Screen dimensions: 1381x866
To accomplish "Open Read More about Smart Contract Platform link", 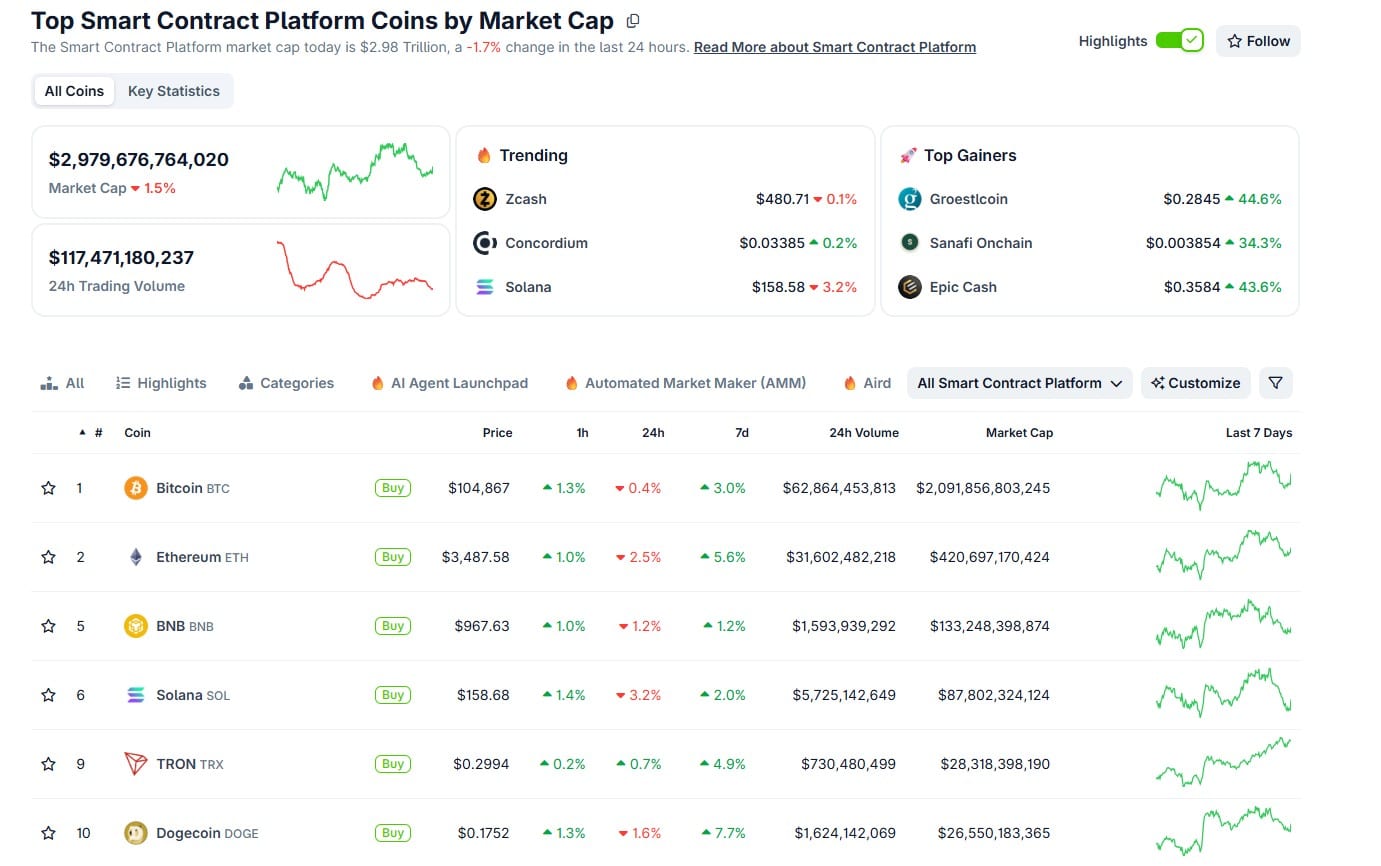I will coord(834,47).
